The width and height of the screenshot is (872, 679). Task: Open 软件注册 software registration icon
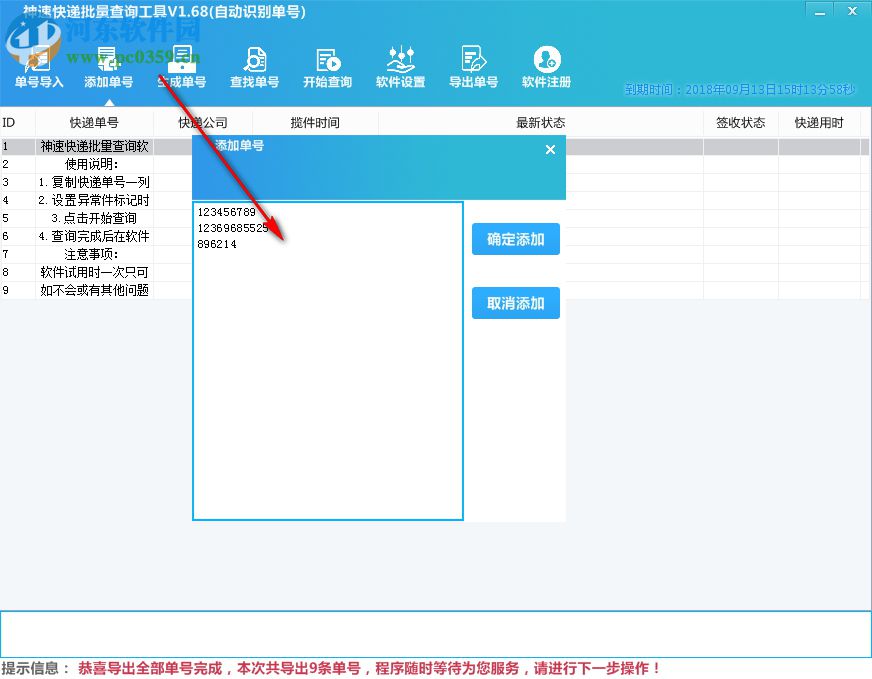coord(546,65)
